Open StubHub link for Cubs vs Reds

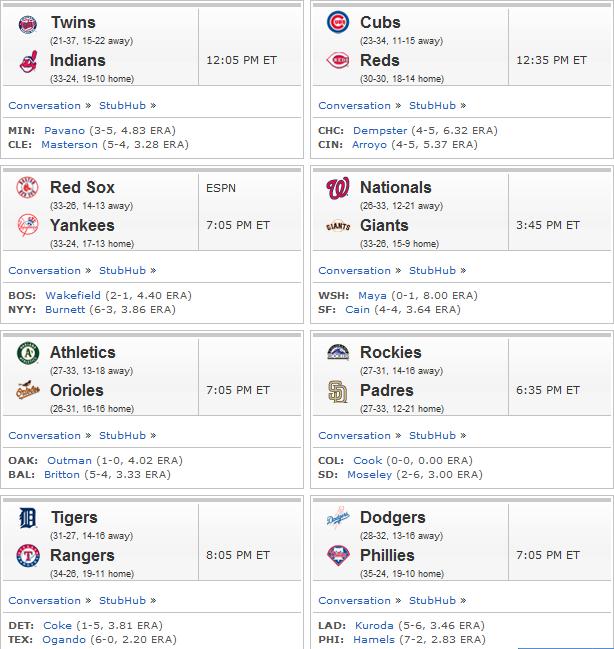[x=432, y=106]
